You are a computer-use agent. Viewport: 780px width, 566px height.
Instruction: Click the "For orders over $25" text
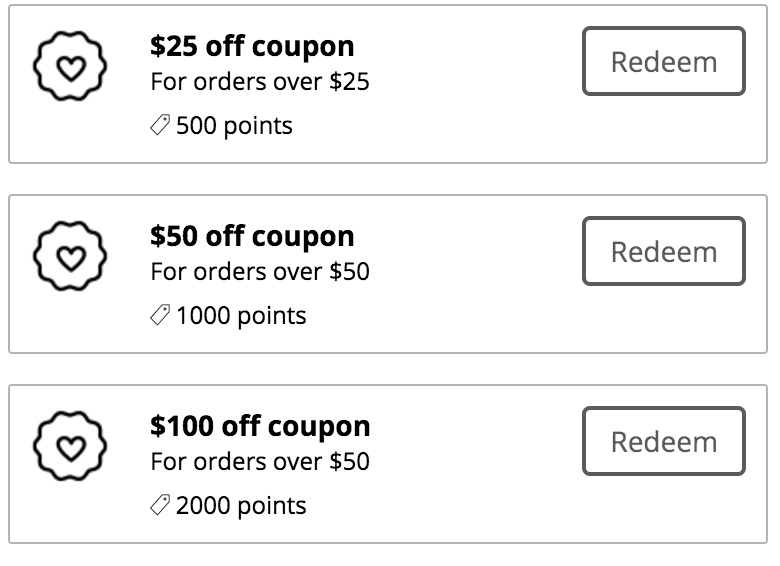260,82
